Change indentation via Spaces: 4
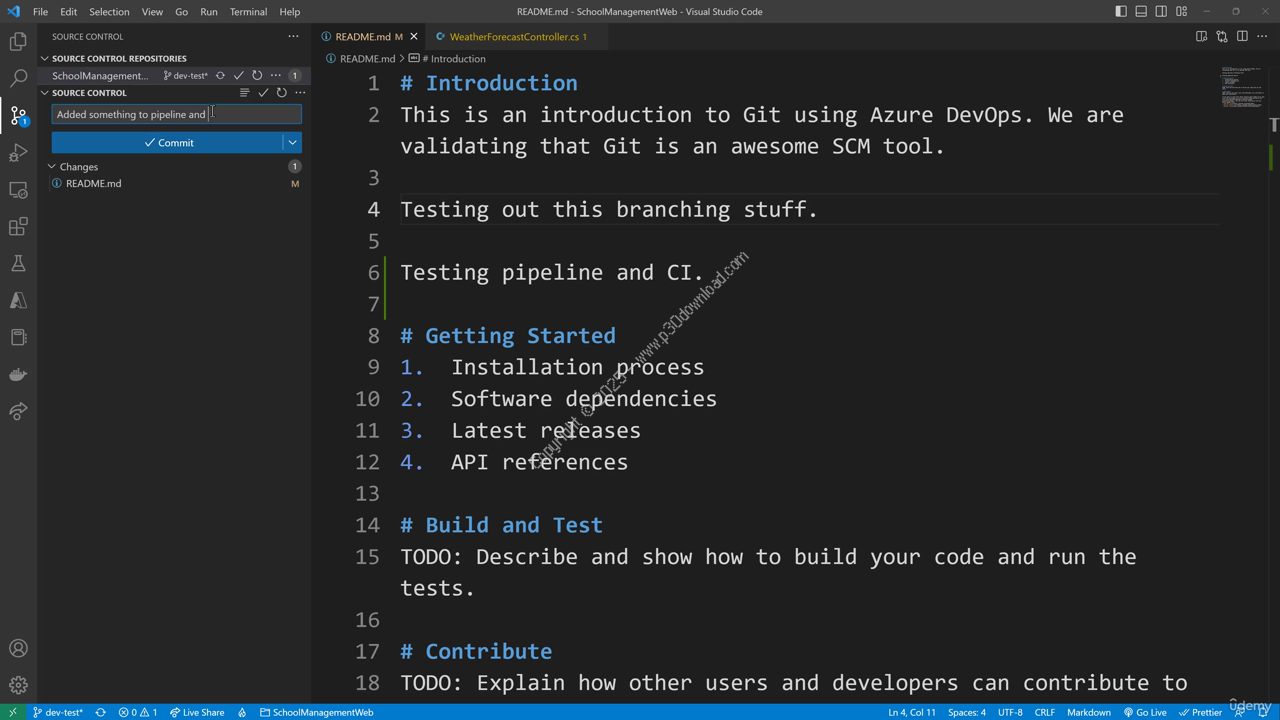The width and height of the screenshot is (1280, 720). (967, 712)
